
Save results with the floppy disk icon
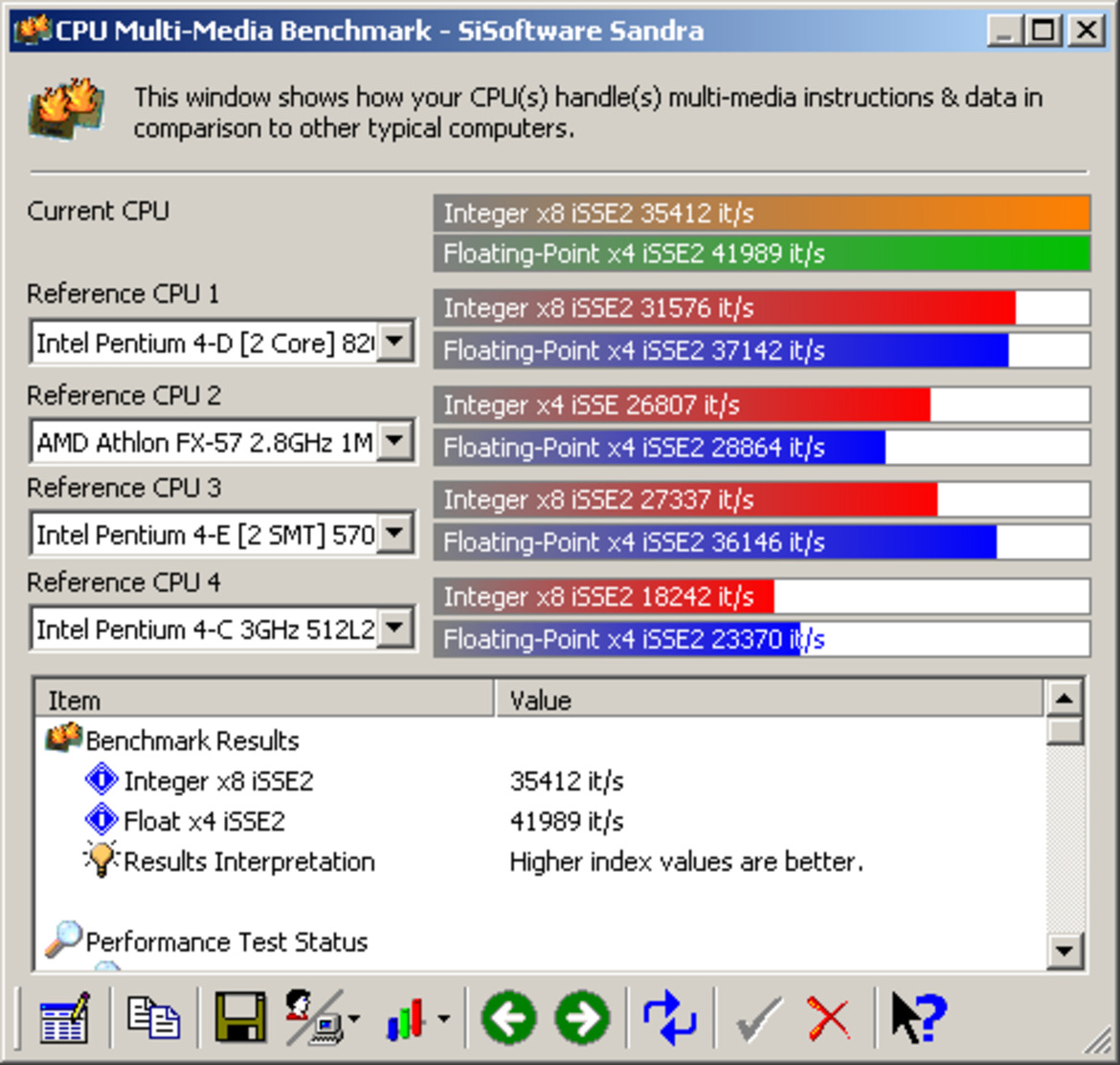(x=240, y=1018)
